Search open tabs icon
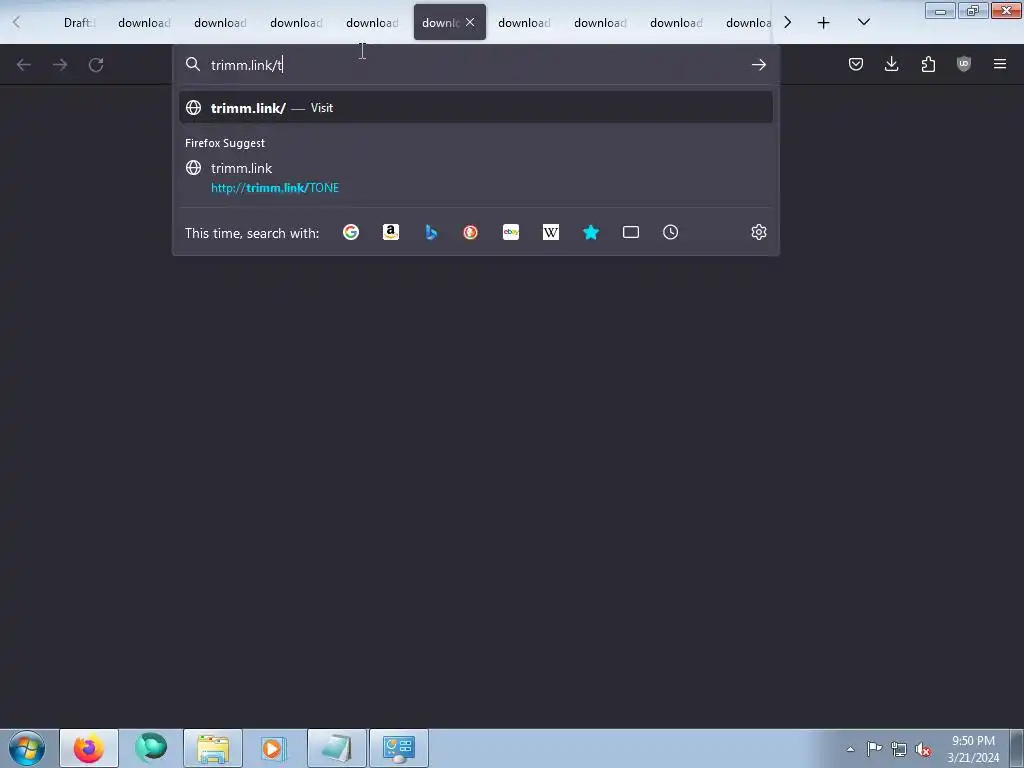This screenshot has width=1024, height=768. click(x=631, y=232)
